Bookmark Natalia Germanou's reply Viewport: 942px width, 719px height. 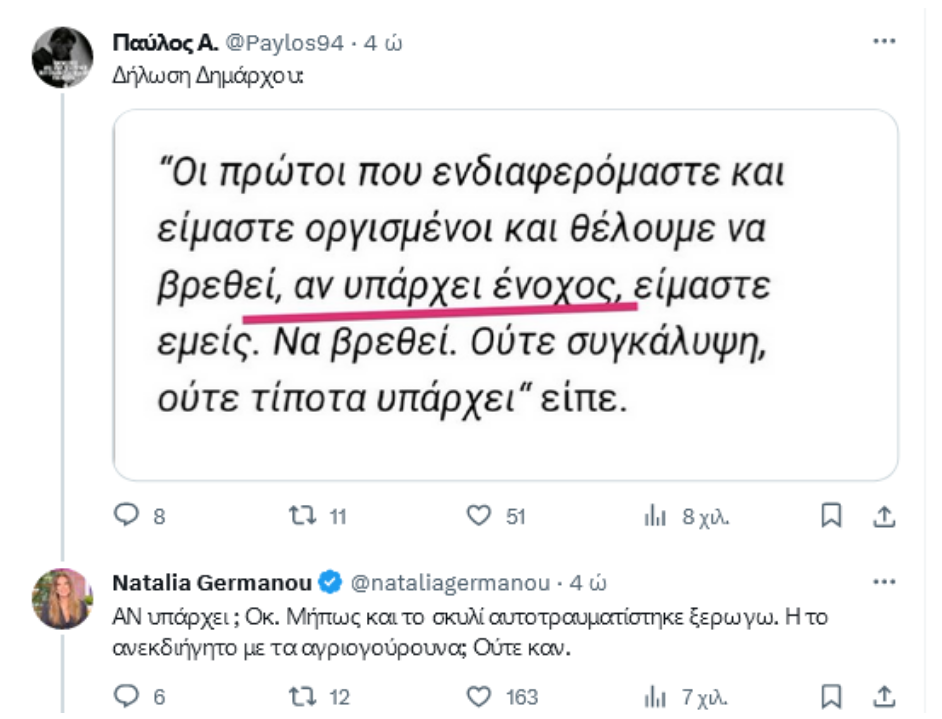[830, 696]
